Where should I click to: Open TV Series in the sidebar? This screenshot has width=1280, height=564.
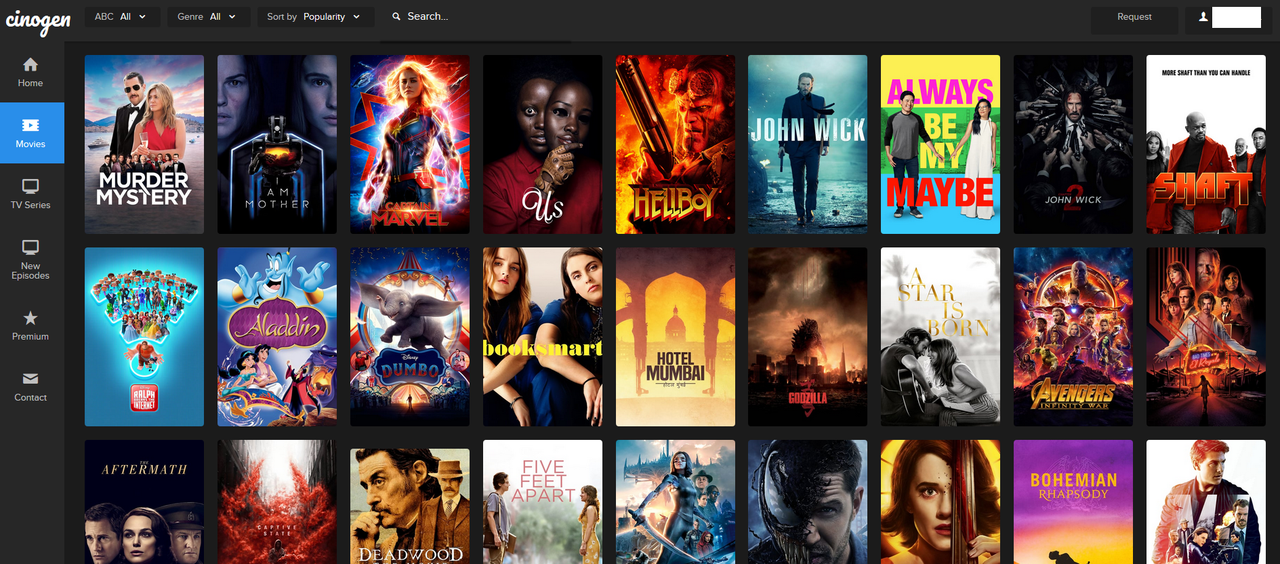click(x=31, y=194)
